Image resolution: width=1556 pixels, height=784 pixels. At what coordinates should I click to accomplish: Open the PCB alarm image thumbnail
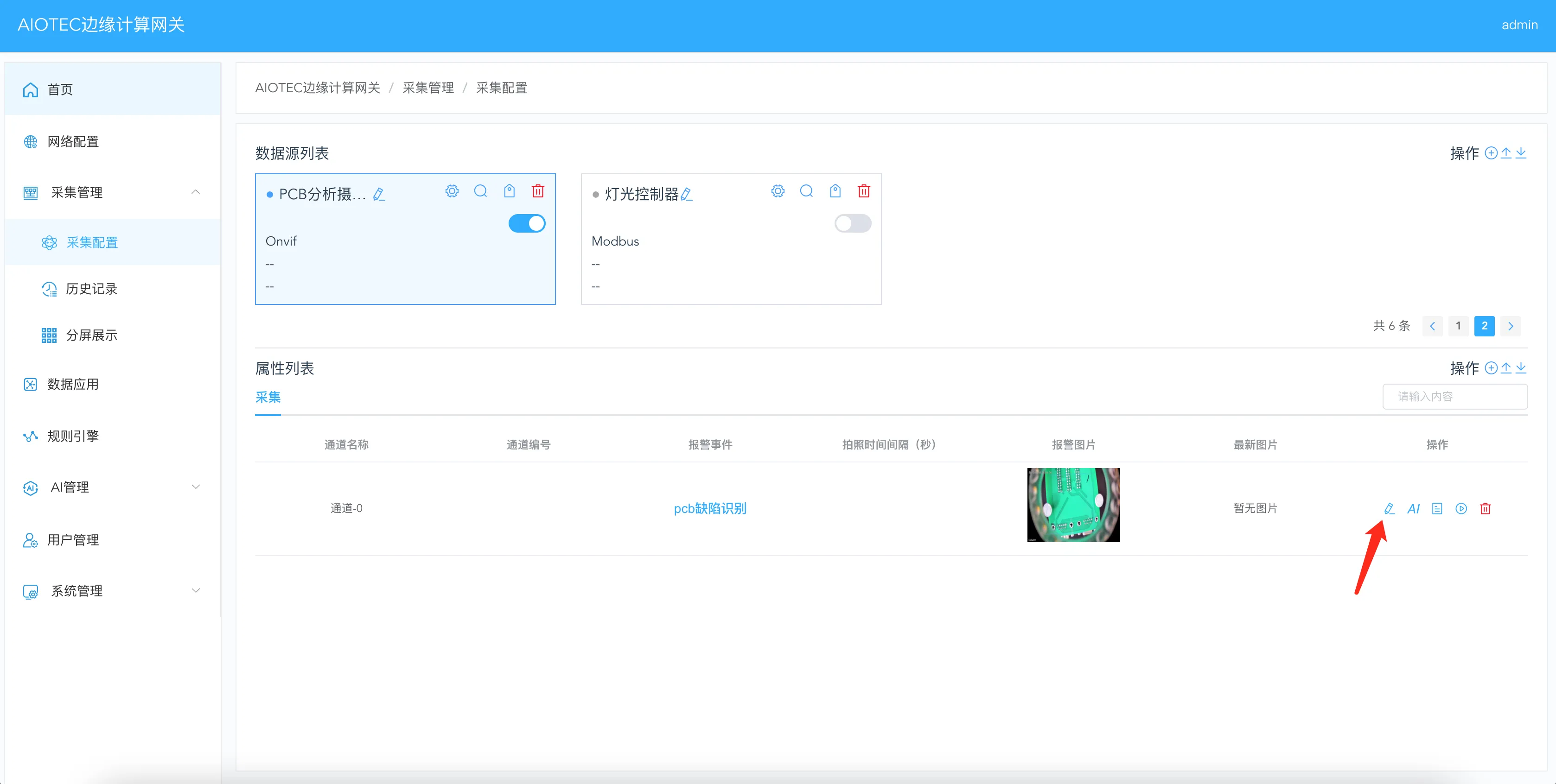[1073, 505]
